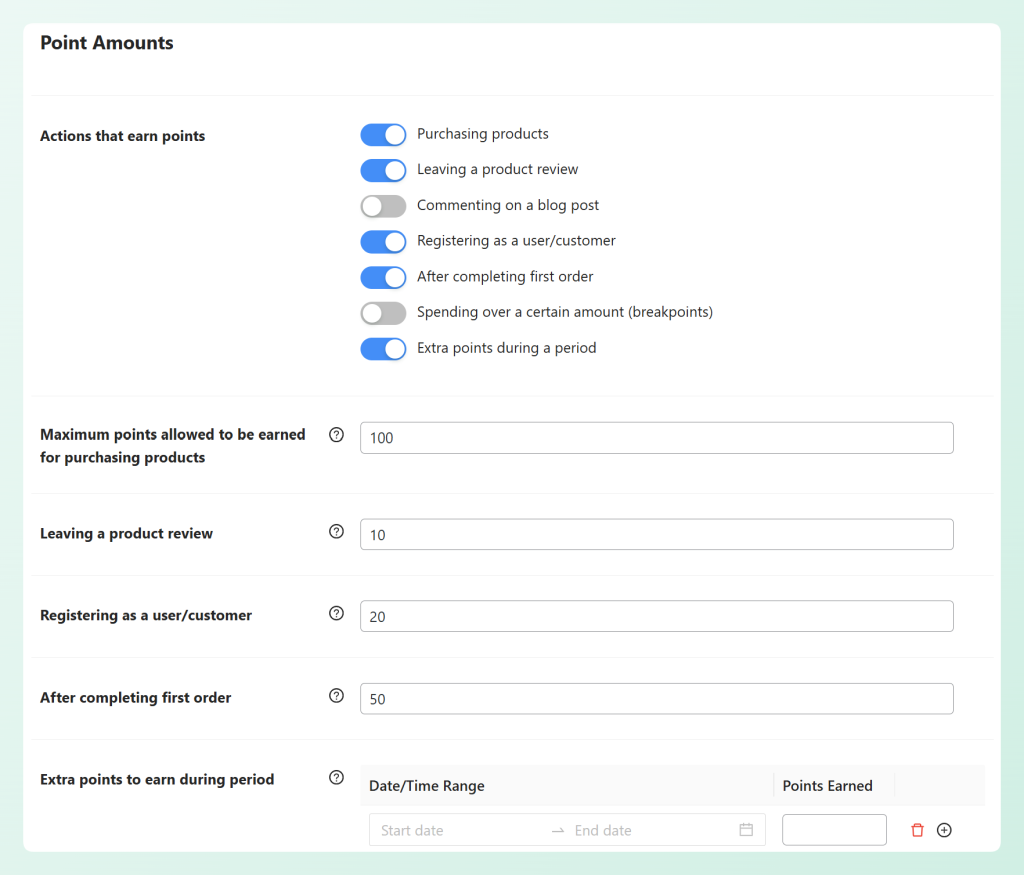
Task: Open the calendar icon in date range picker
Action: pos(746,829)
